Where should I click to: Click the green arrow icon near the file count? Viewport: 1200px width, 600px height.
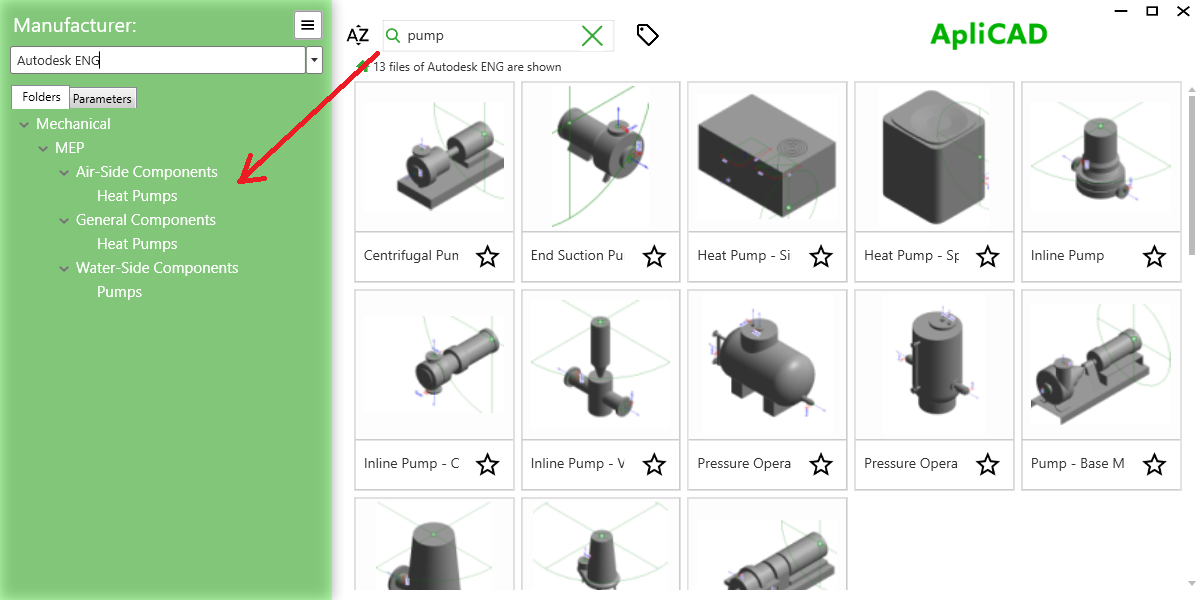pos(360,66)
